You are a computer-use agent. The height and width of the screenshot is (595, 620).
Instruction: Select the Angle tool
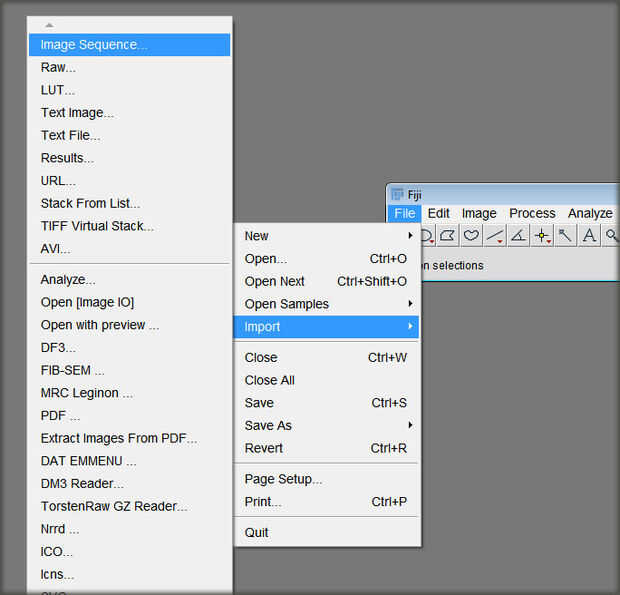[518, 236]
